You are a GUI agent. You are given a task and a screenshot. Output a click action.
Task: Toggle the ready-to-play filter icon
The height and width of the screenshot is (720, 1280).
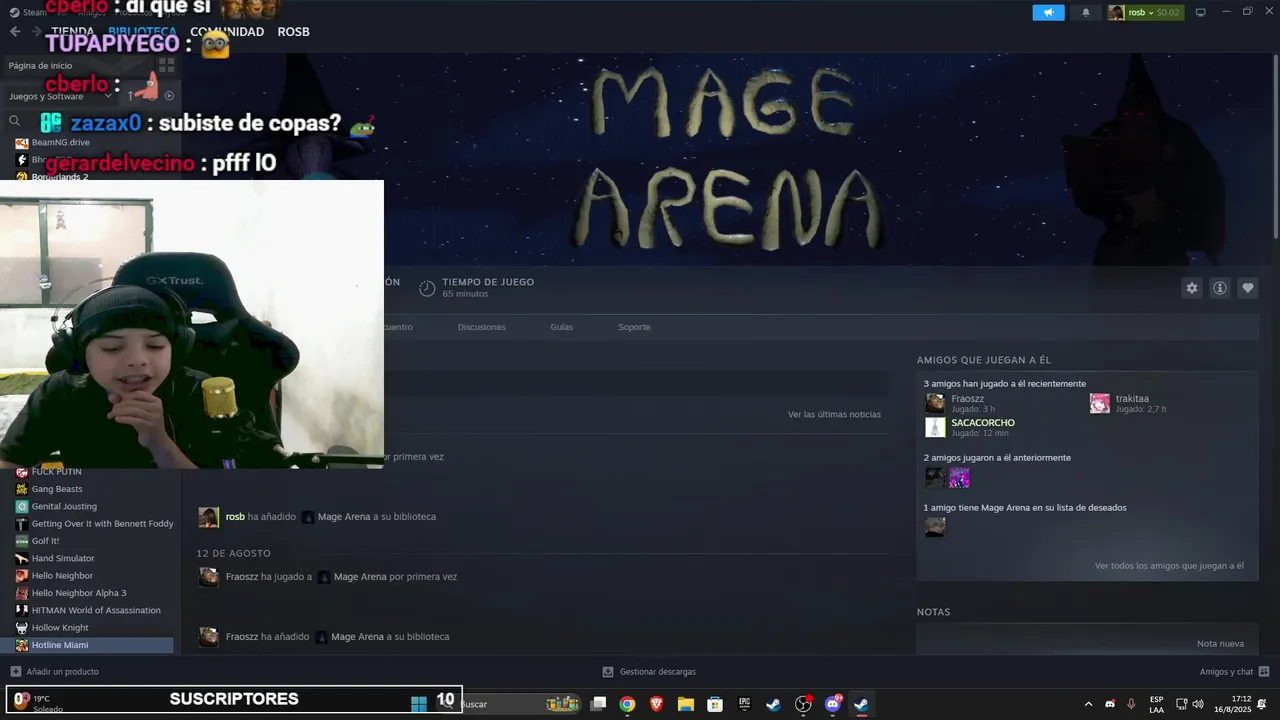(x=169, y=96)
